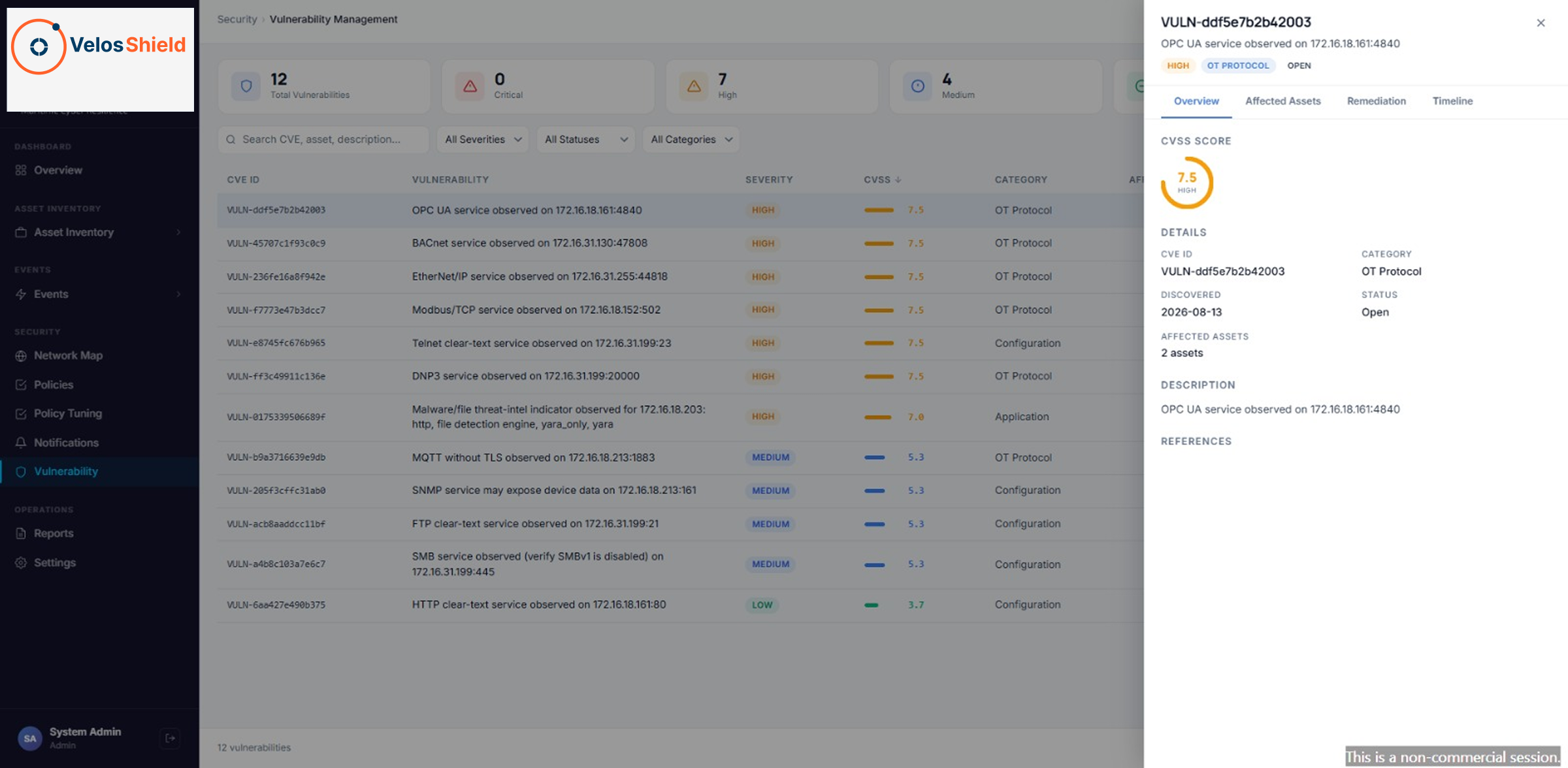This screenshot has height=768, width=1568.
Task: Click the Settings gear icon
Action: 21,562
